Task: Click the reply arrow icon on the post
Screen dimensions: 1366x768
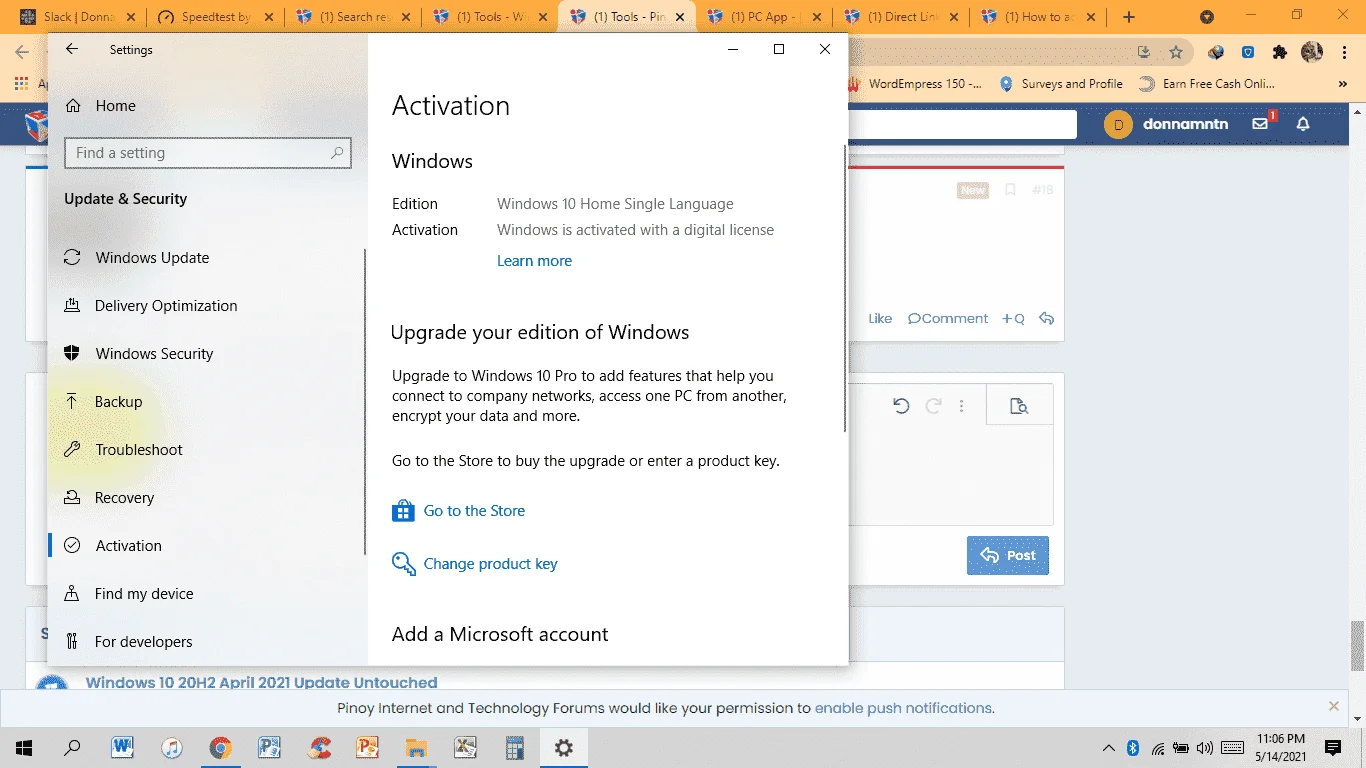Action: click(x=1047, y=319)
